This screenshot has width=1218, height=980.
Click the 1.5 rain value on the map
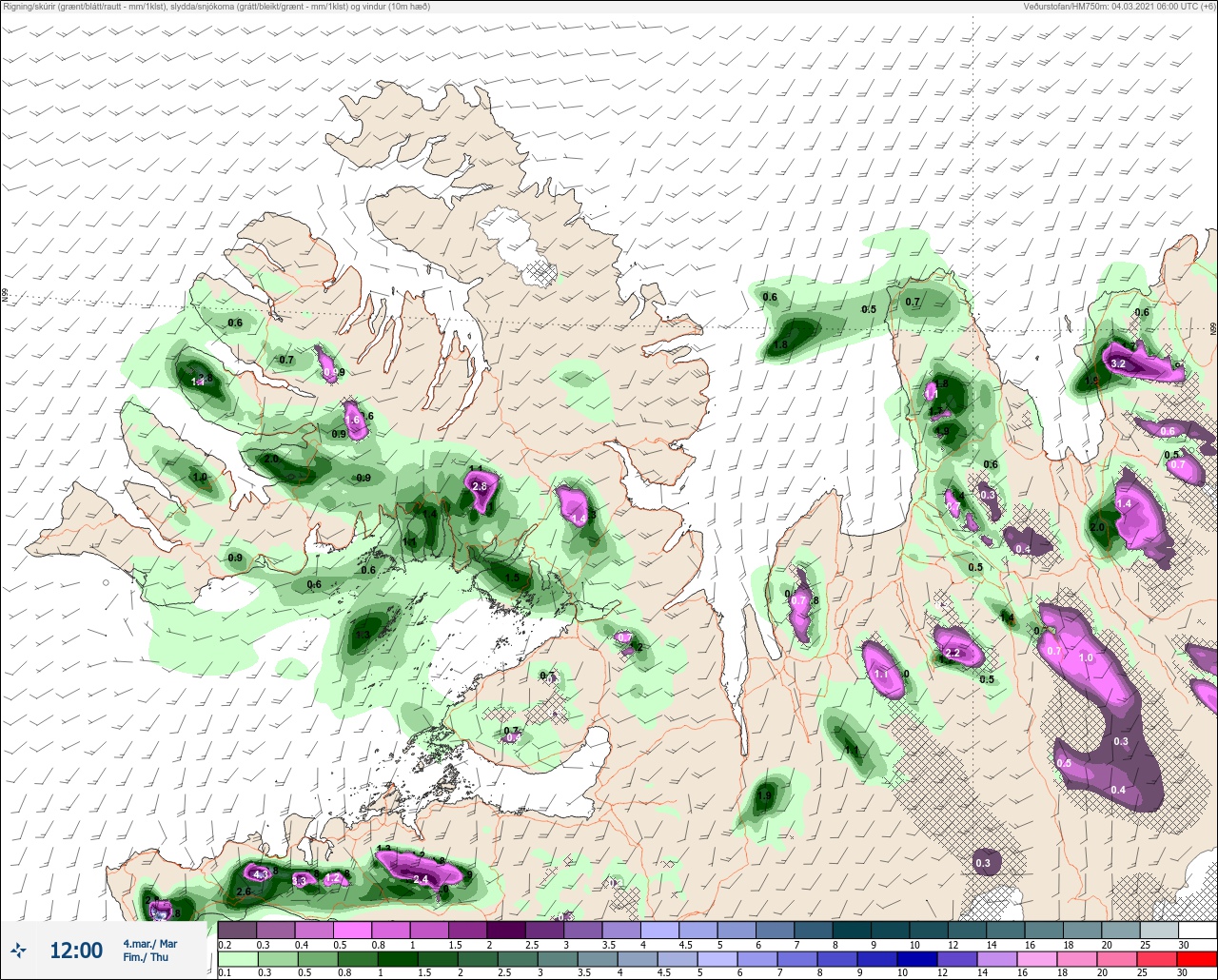point(512,578)
